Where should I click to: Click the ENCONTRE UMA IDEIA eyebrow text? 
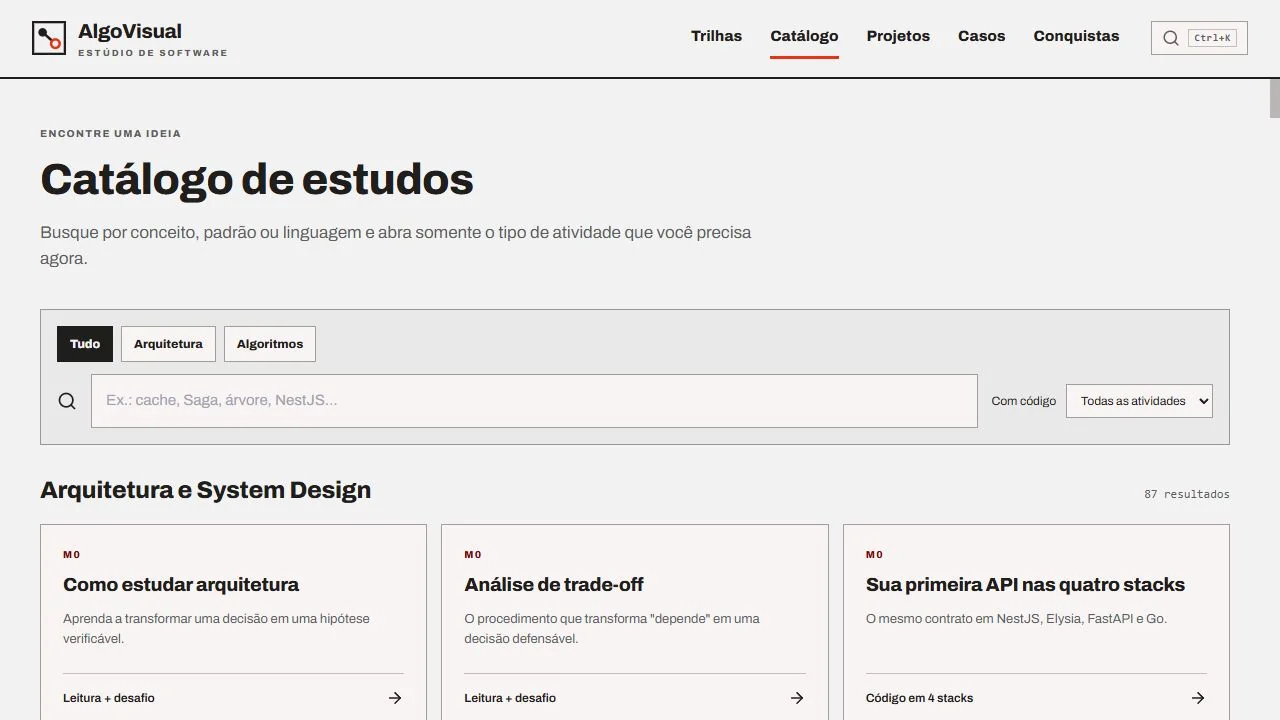click(x=111, y=133)
